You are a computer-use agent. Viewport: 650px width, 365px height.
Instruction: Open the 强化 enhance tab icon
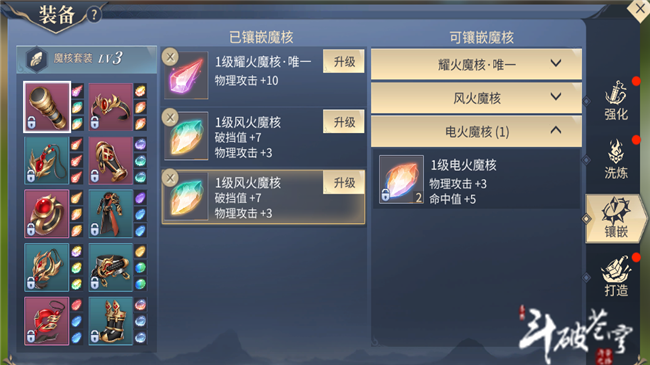(x=616, y=101)
